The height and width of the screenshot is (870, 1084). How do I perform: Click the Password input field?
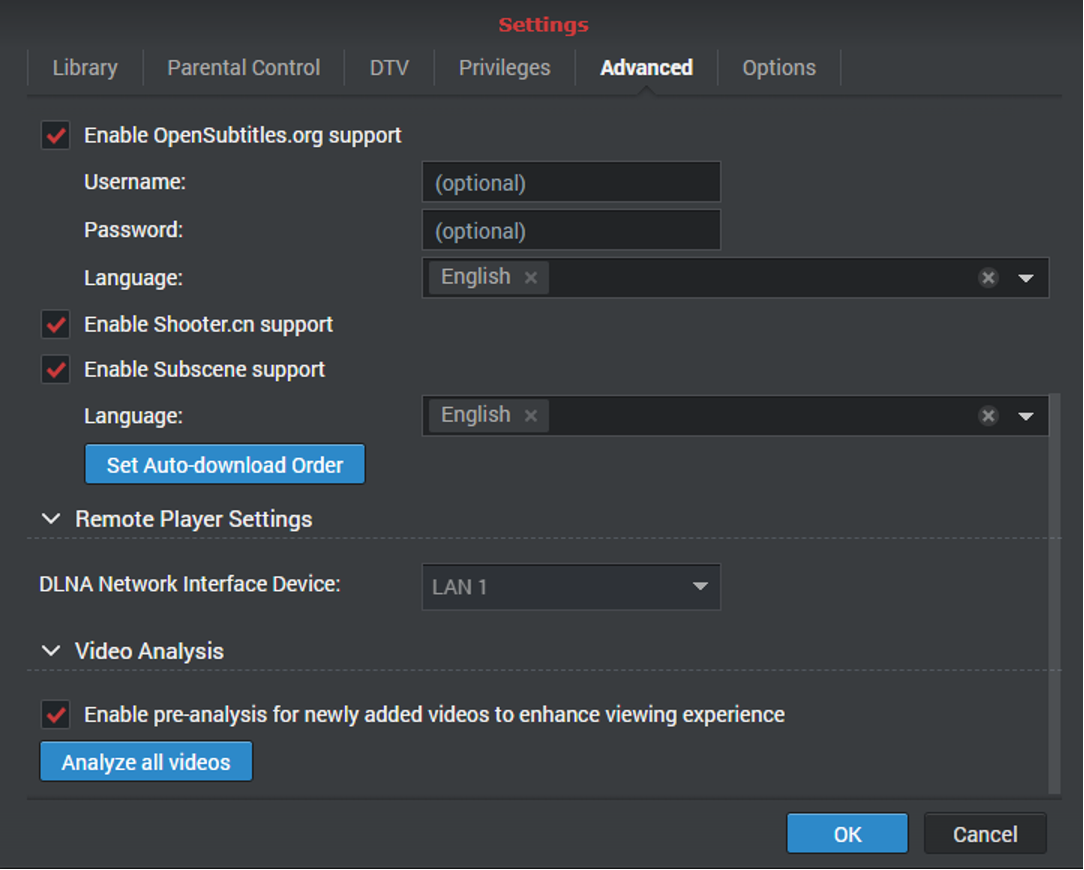tap(571, 230)
